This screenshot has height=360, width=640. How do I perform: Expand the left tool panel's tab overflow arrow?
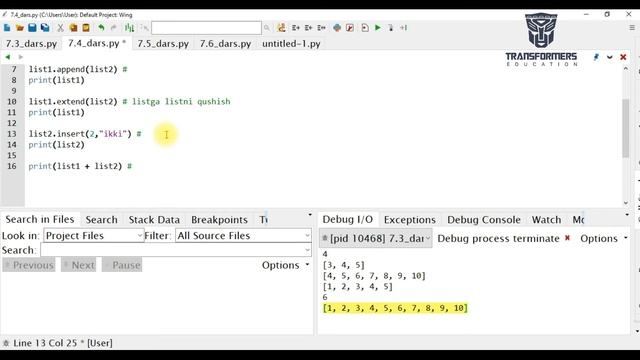tap(310, 215)
